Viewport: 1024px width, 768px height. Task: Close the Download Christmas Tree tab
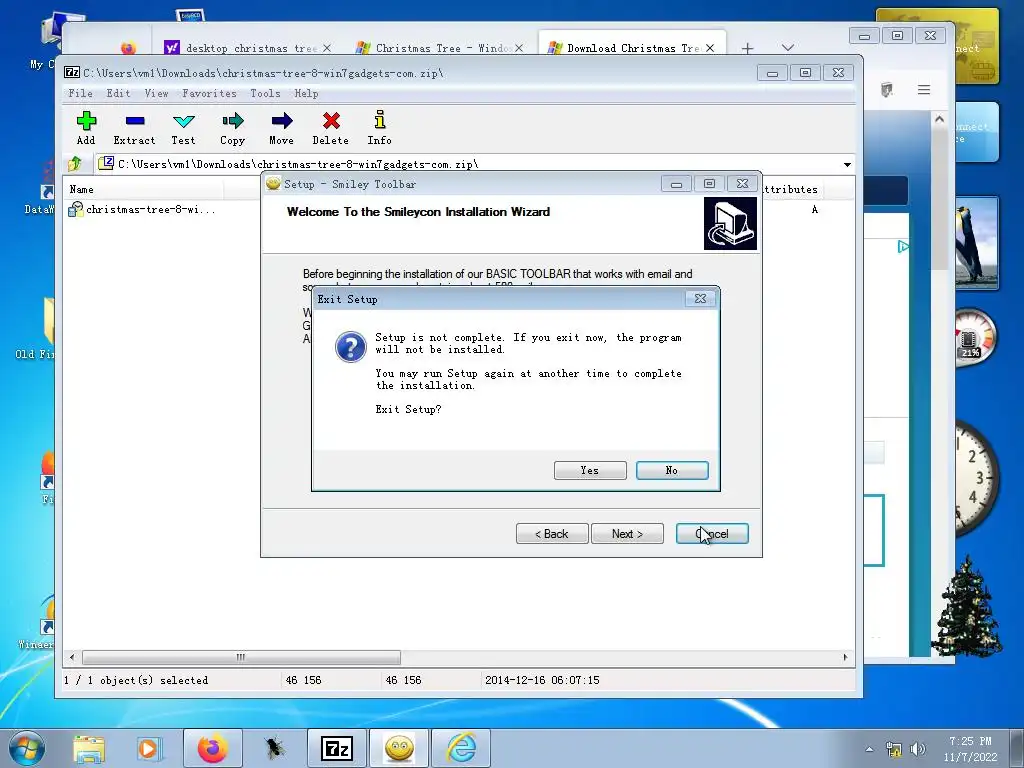[710, 48]
